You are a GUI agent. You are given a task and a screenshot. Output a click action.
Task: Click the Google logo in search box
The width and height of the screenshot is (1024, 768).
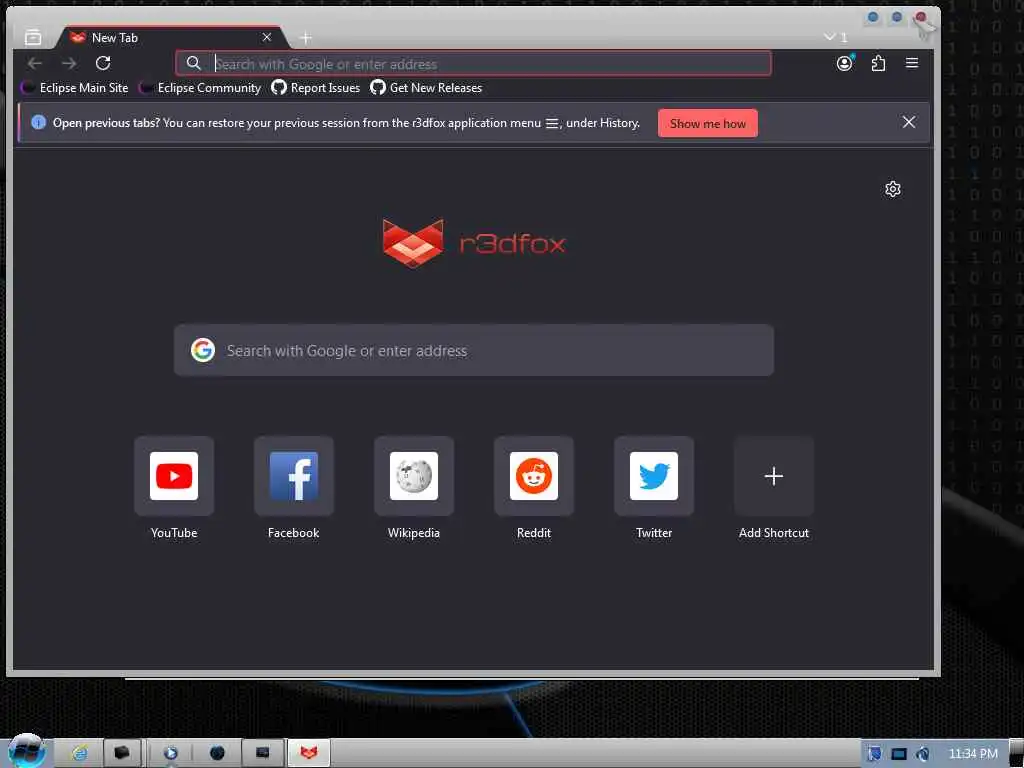tap(203, 350)
